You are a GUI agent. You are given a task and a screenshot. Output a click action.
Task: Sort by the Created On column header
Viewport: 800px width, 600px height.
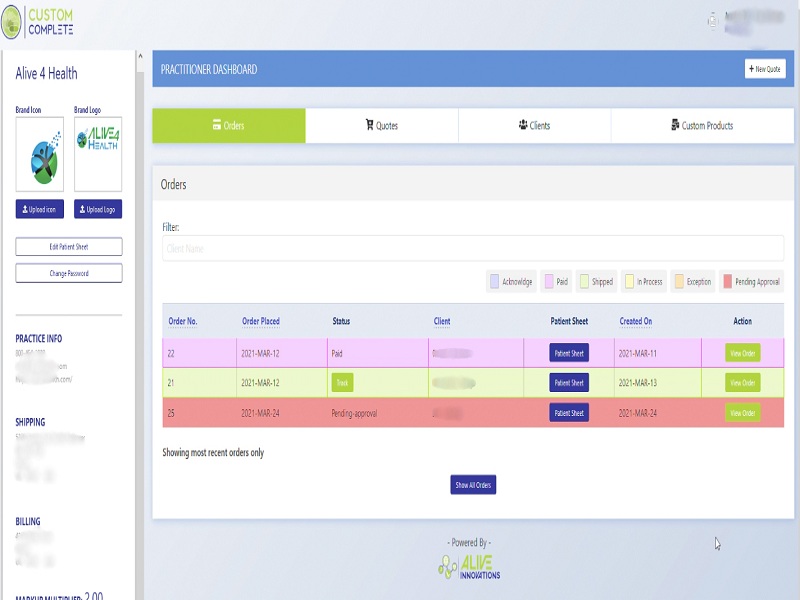point(636,321)
